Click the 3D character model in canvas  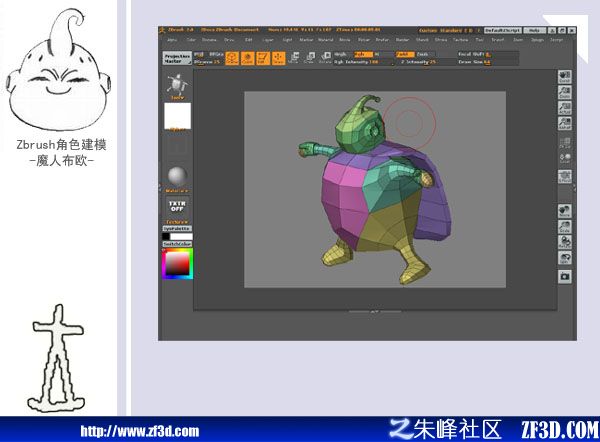click(x=377, y=191)
